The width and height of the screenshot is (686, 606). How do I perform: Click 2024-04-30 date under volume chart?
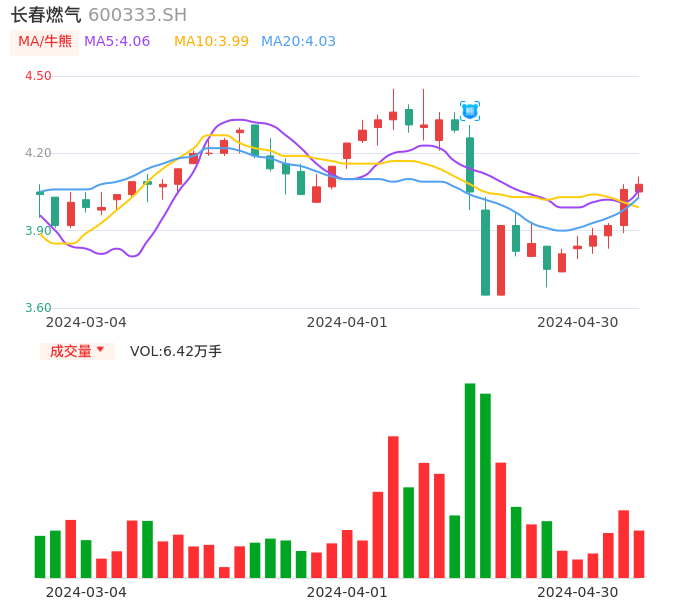(x=578, y=592)
